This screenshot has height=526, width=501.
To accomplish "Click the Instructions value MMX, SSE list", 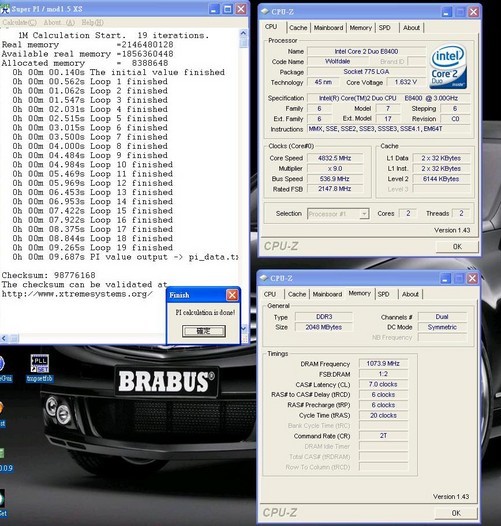I will (389, 129).
